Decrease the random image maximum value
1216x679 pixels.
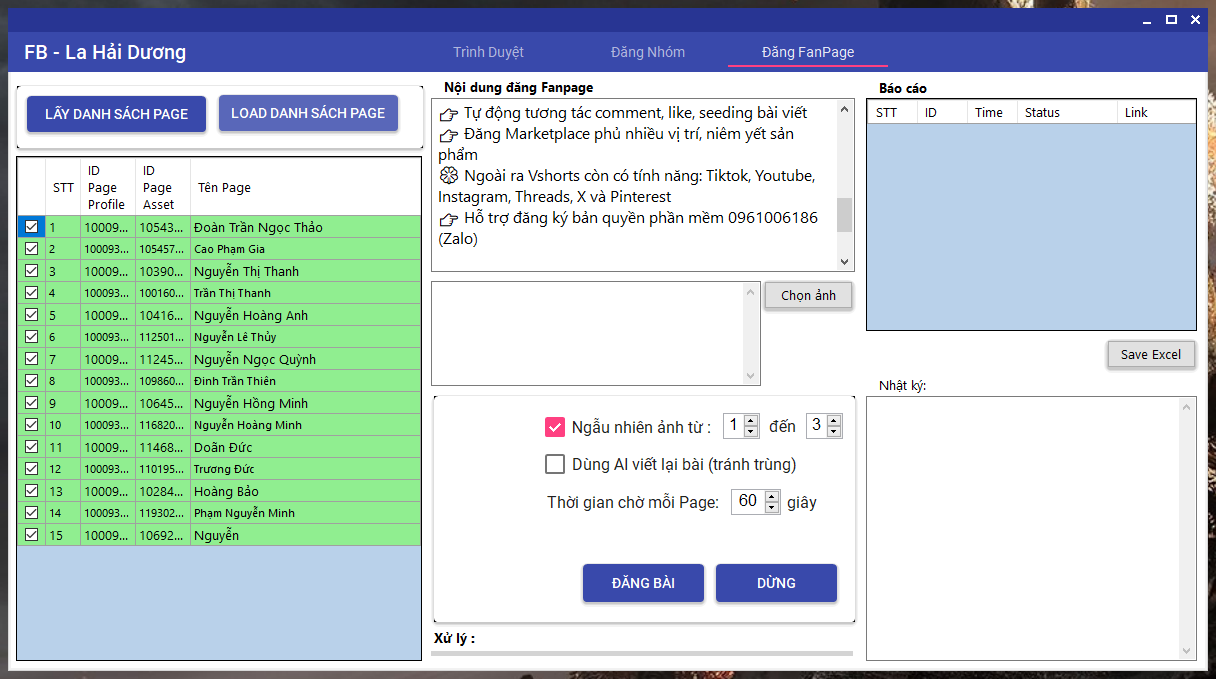834,432
